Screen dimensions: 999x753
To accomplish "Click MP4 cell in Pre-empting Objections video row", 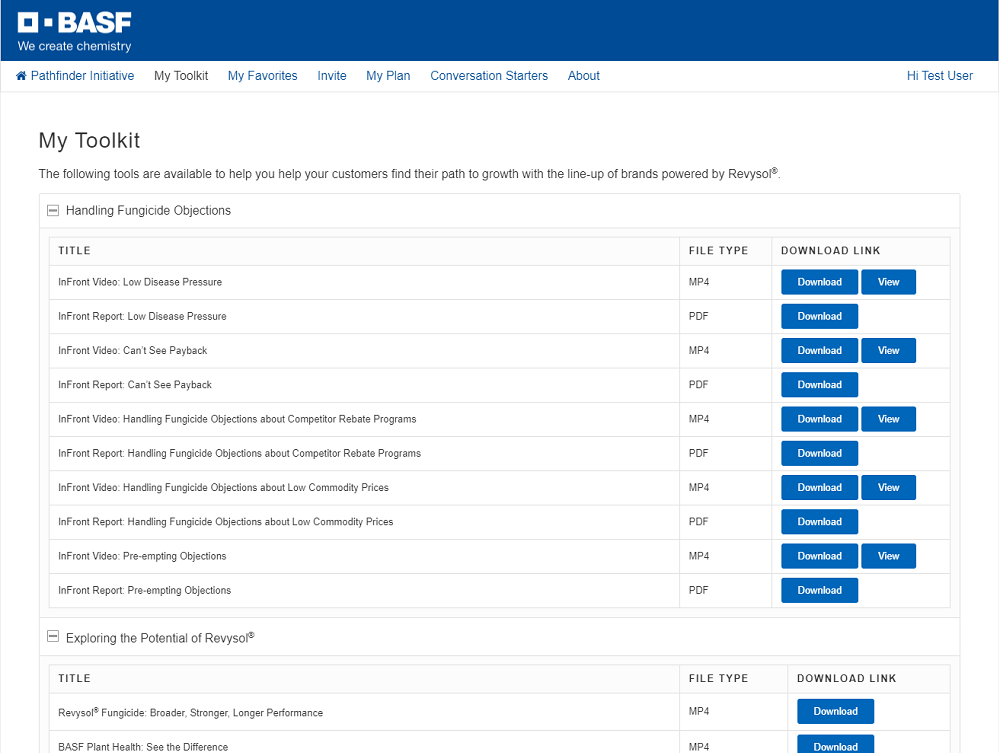I will click(x=699, y=556).
